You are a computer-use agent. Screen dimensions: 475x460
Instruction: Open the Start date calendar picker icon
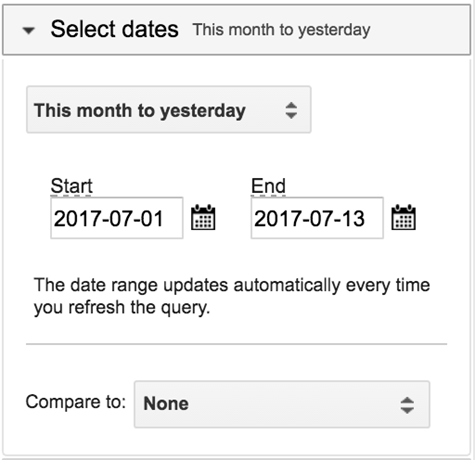click(203, 217)
